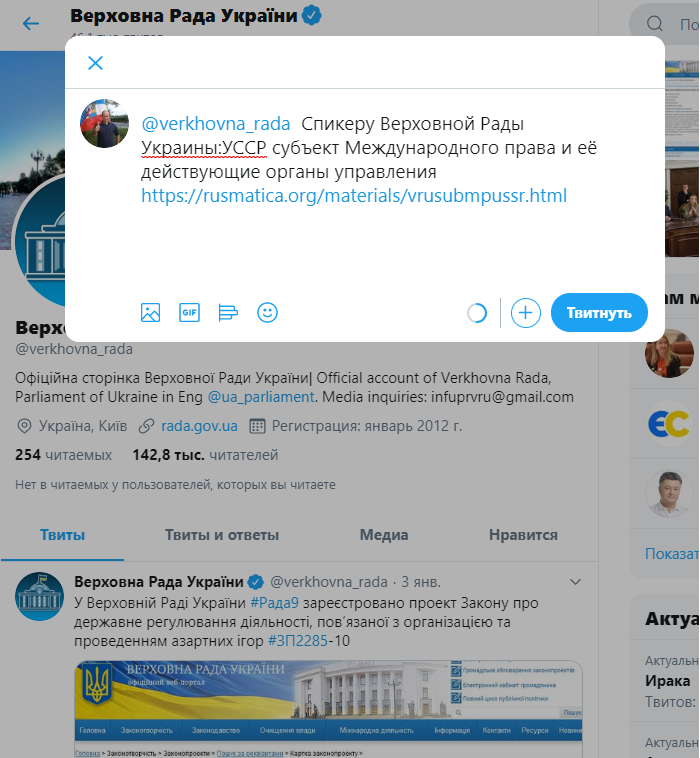Click the Регистрация: январь 2012 г. text
700x758 pixels.
point(366,426)
